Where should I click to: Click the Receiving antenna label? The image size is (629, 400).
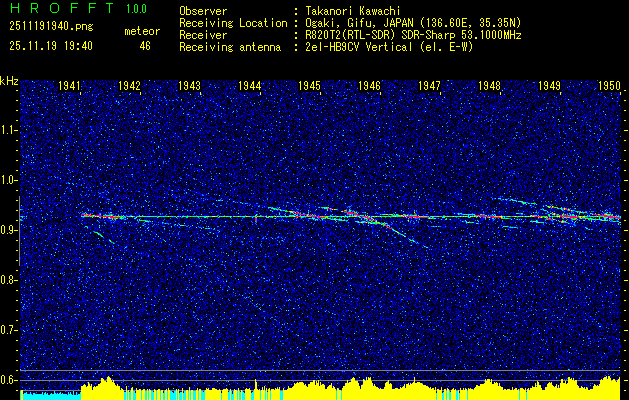230,47
